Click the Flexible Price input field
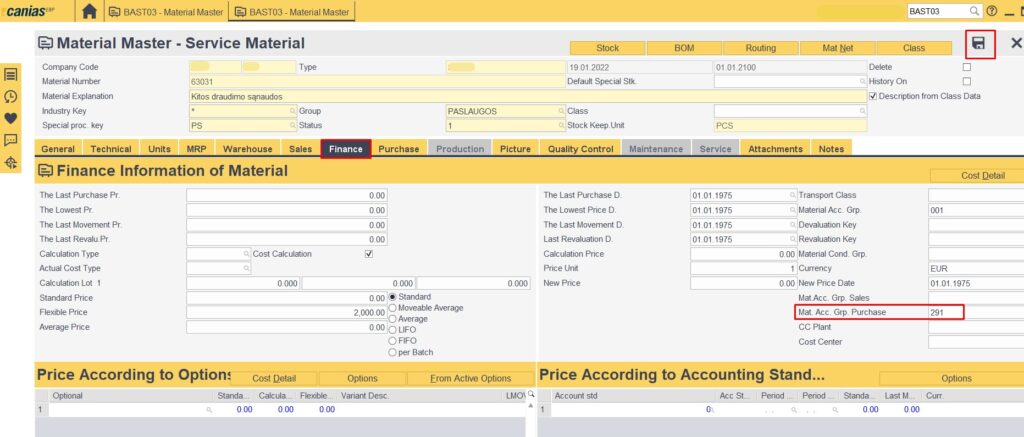 (x=287, y=312)
